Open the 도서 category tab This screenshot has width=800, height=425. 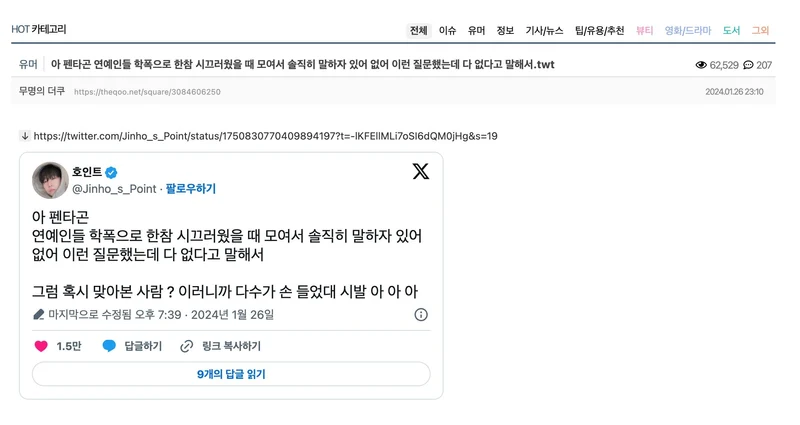[x=731, y=30]
